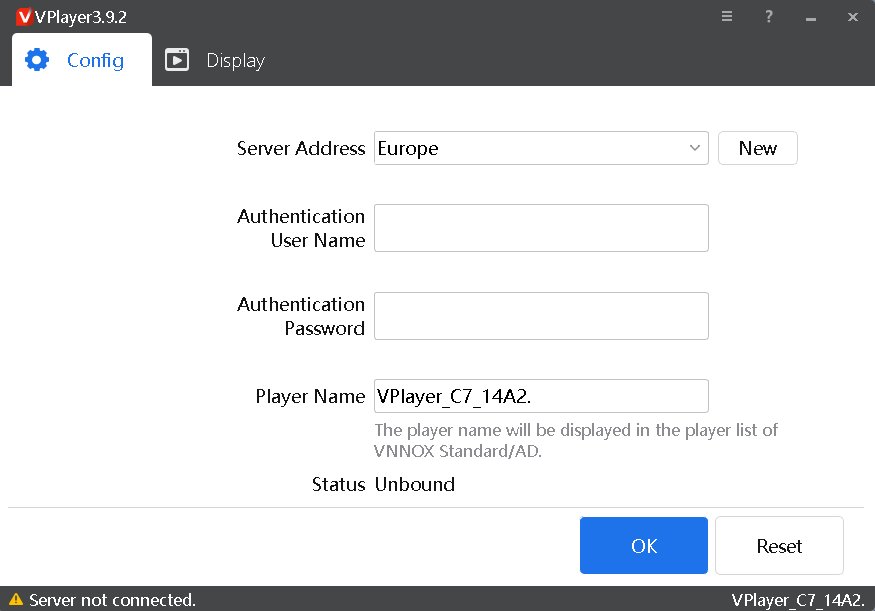Screen dimensions: 875x611
Task: Minimize the VPlayer window
Action: (811, 18)
